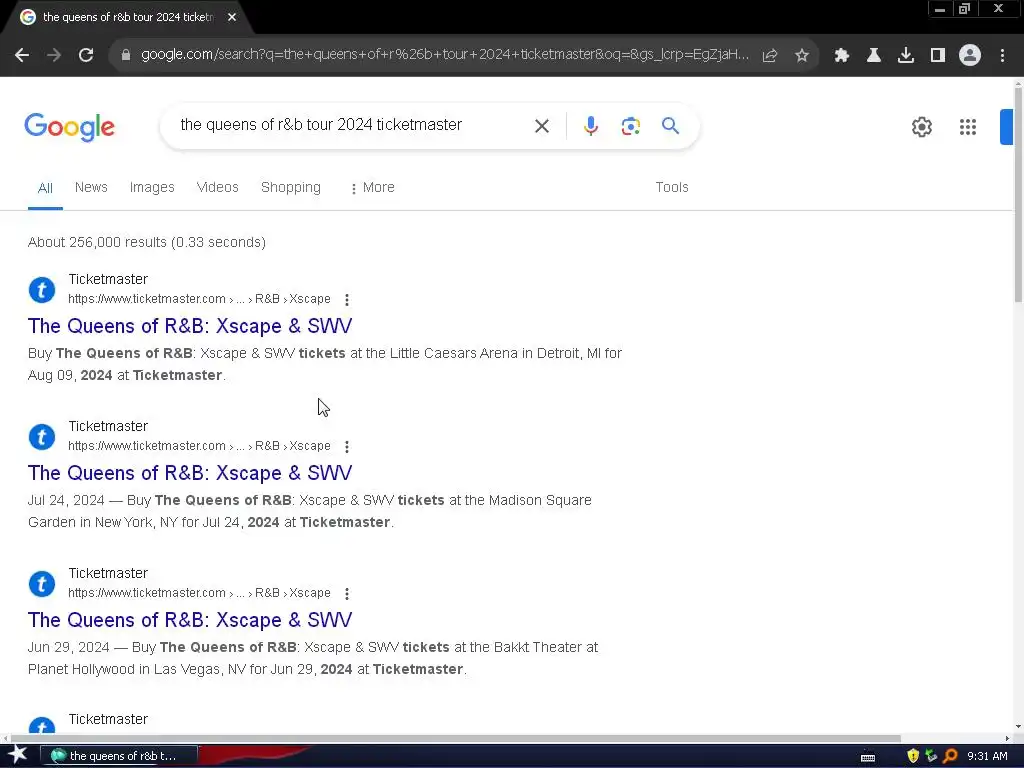This screenshot has width=1024, height=768.
Task: Click the browser forward arrow
Action: (x=54, y=56)
